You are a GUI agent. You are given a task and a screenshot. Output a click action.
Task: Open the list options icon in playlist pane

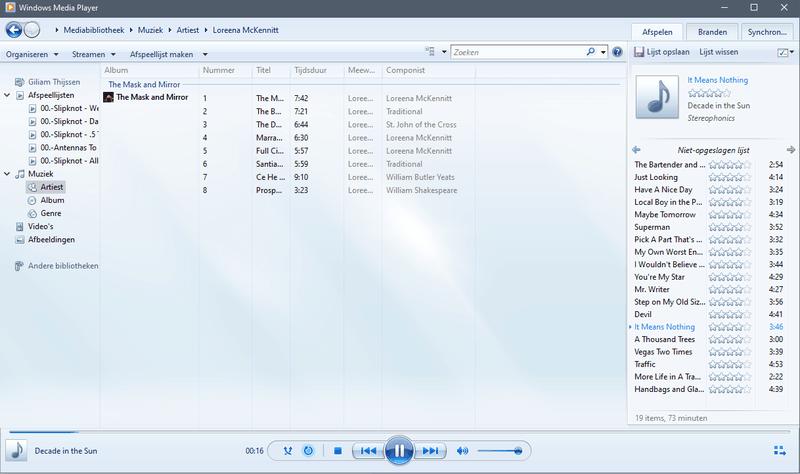(x=782, y=52)
